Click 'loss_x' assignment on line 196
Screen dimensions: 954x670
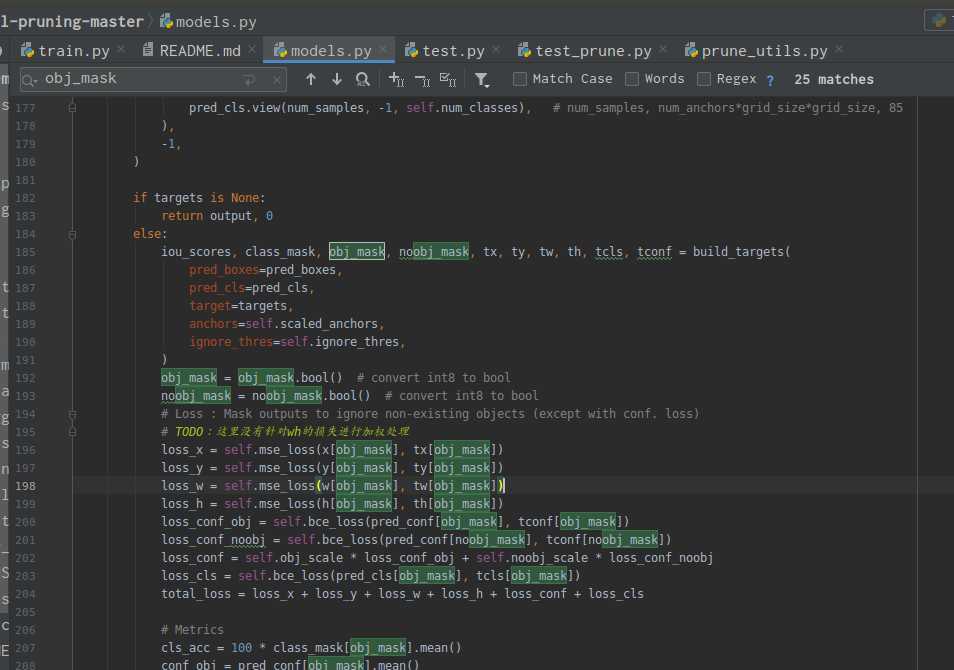click(x=182, y=450)
